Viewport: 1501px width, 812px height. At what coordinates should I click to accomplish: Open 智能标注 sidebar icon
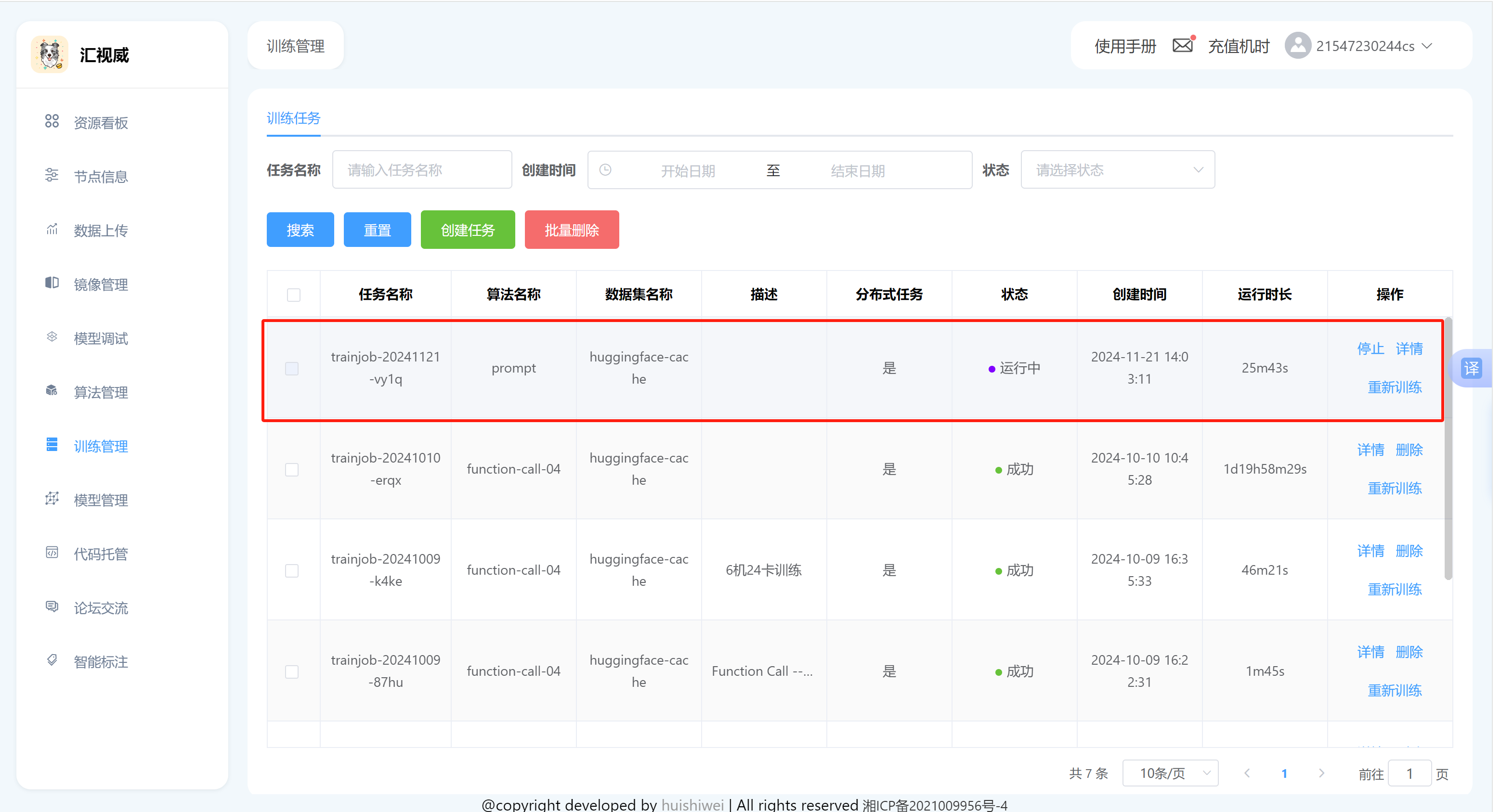(x=52, y=660)
